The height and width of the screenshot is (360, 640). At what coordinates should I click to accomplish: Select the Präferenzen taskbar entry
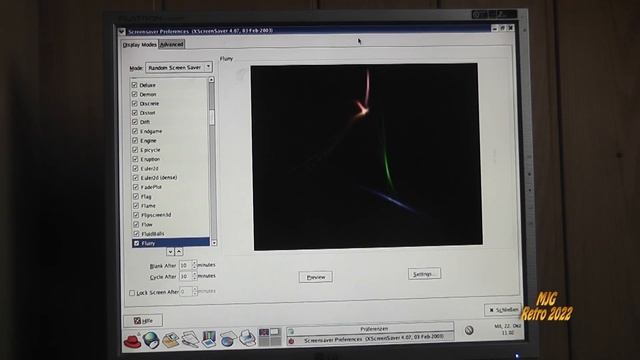370,329
